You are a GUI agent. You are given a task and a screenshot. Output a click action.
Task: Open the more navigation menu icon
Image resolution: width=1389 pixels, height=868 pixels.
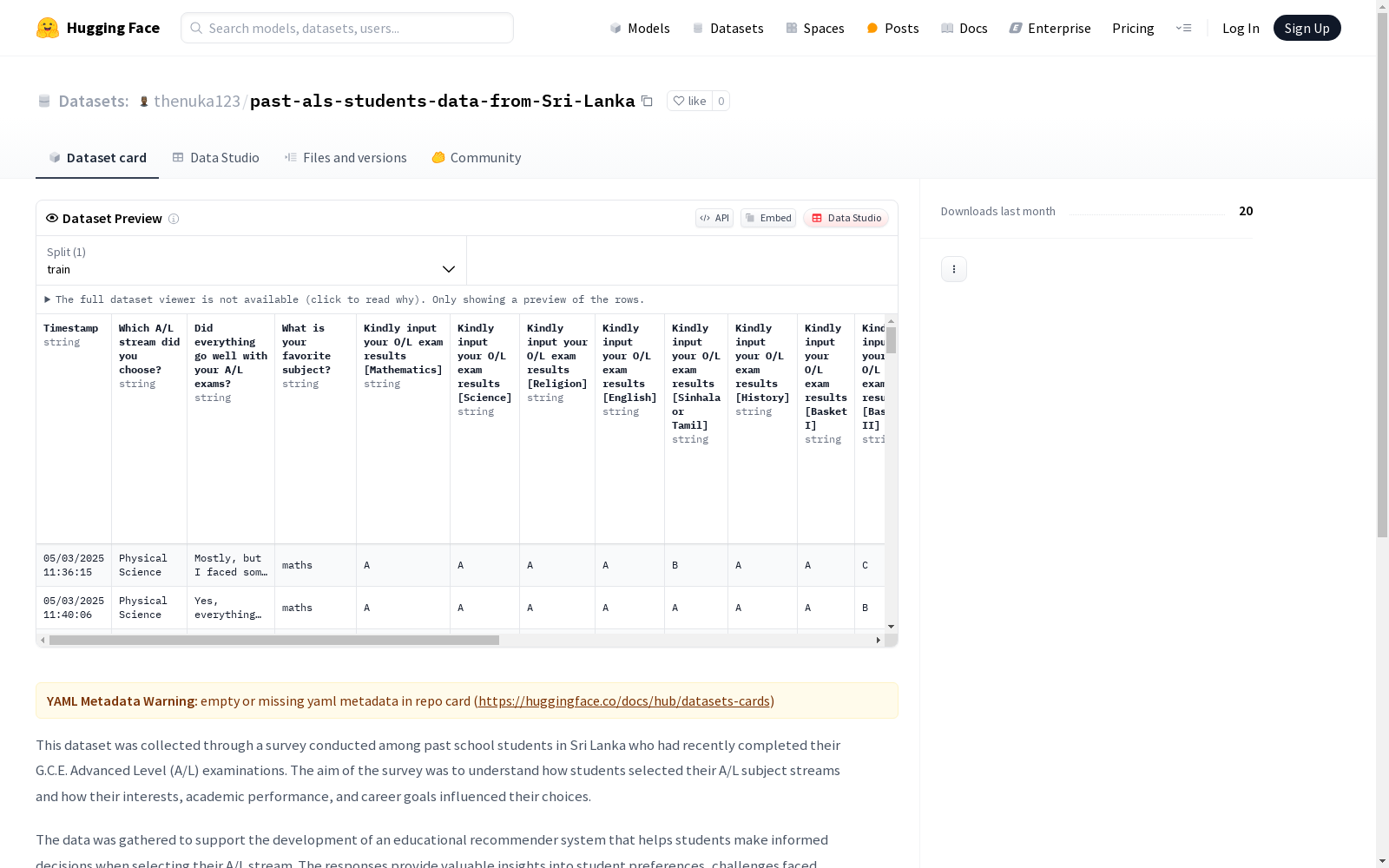click(x=1183, y=28)
